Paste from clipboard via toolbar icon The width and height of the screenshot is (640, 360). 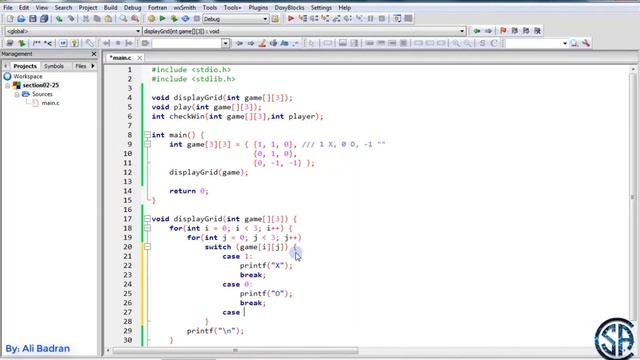108,19
